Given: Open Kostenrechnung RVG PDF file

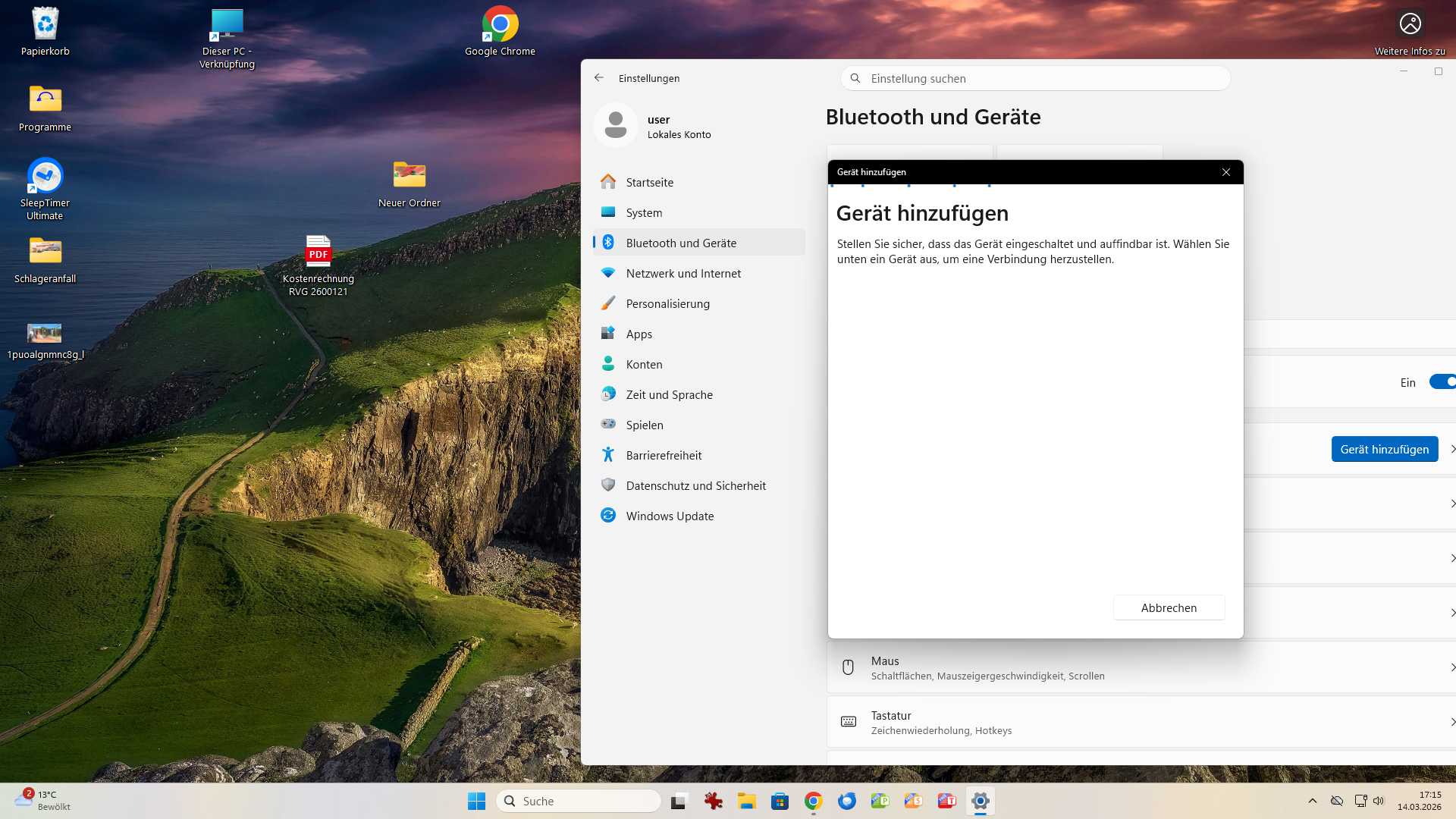Looking at the screenshot, I should click(318, 253).
